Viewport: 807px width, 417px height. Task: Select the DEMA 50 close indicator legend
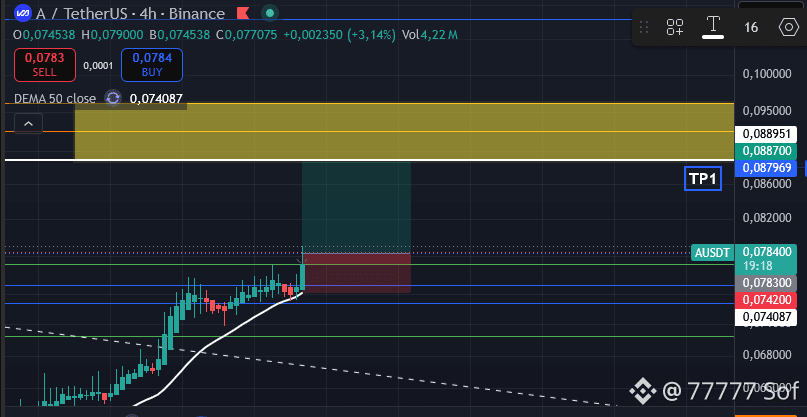coord(55,98)
